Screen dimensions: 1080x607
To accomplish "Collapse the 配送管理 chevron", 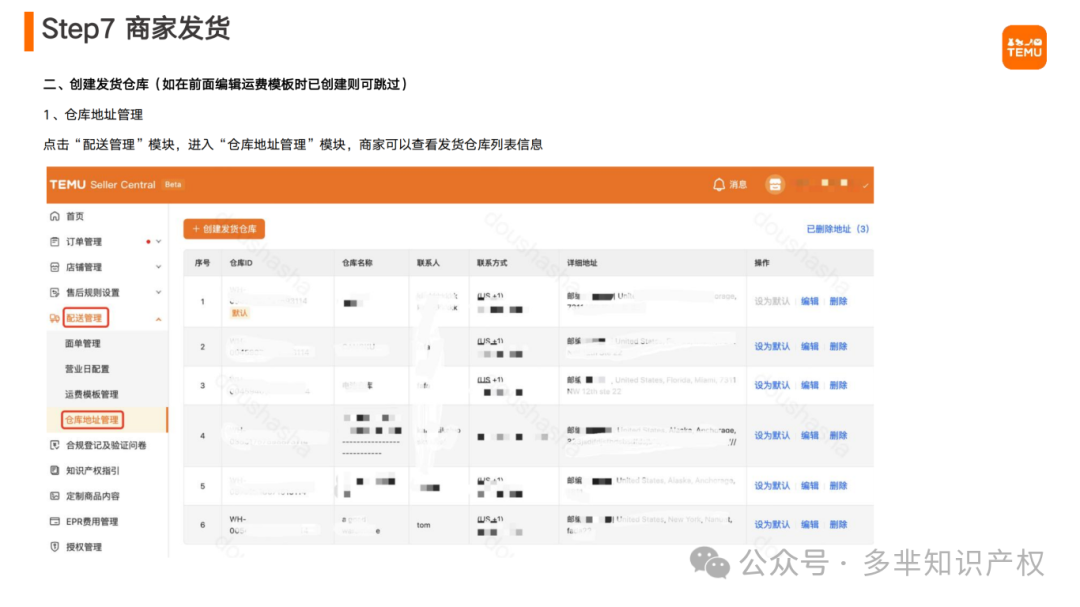I will click(158, 319).
